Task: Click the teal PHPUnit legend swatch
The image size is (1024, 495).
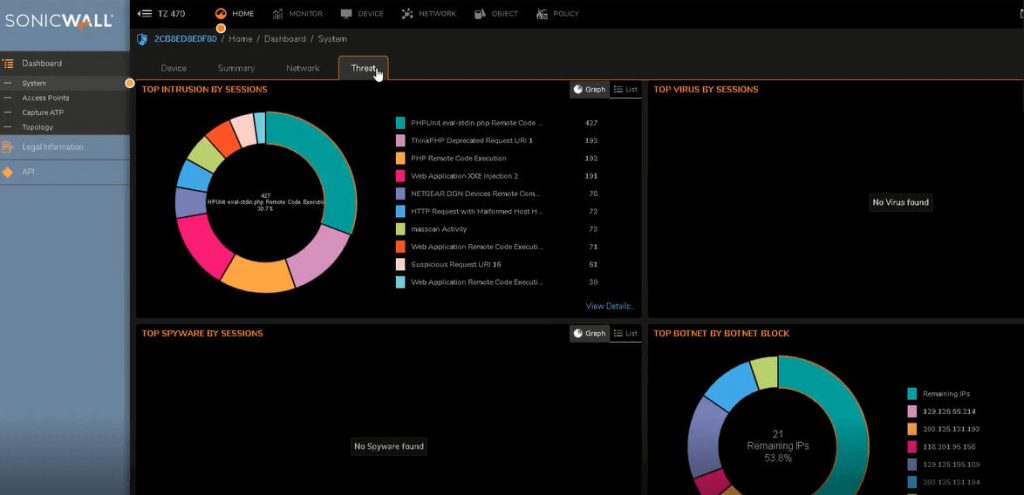Action: (400, 123)
